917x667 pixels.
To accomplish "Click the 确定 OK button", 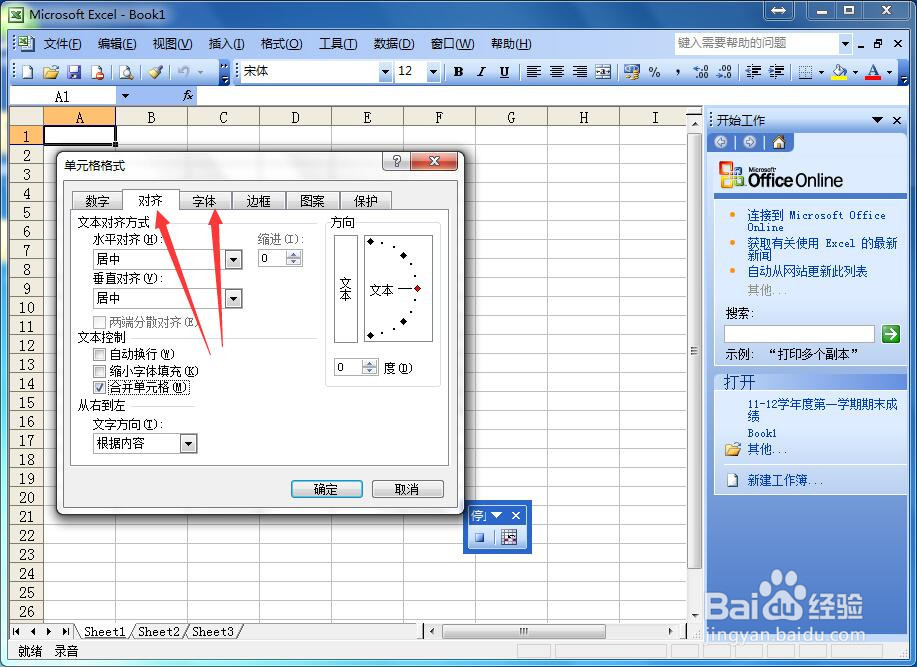I will pyautogui.click(x=326, y=489).
